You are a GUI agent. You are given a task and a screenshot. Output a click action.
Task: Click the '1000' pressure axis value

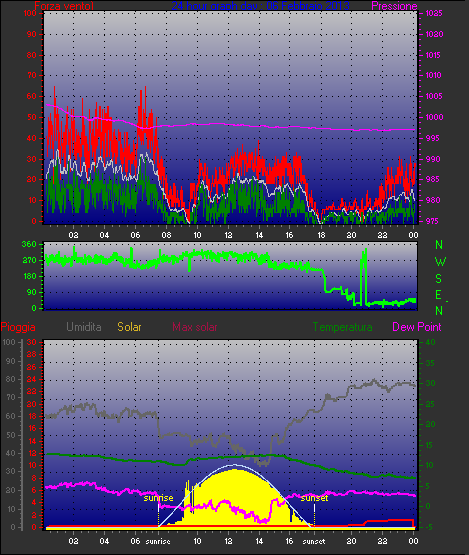click(434, 117)
